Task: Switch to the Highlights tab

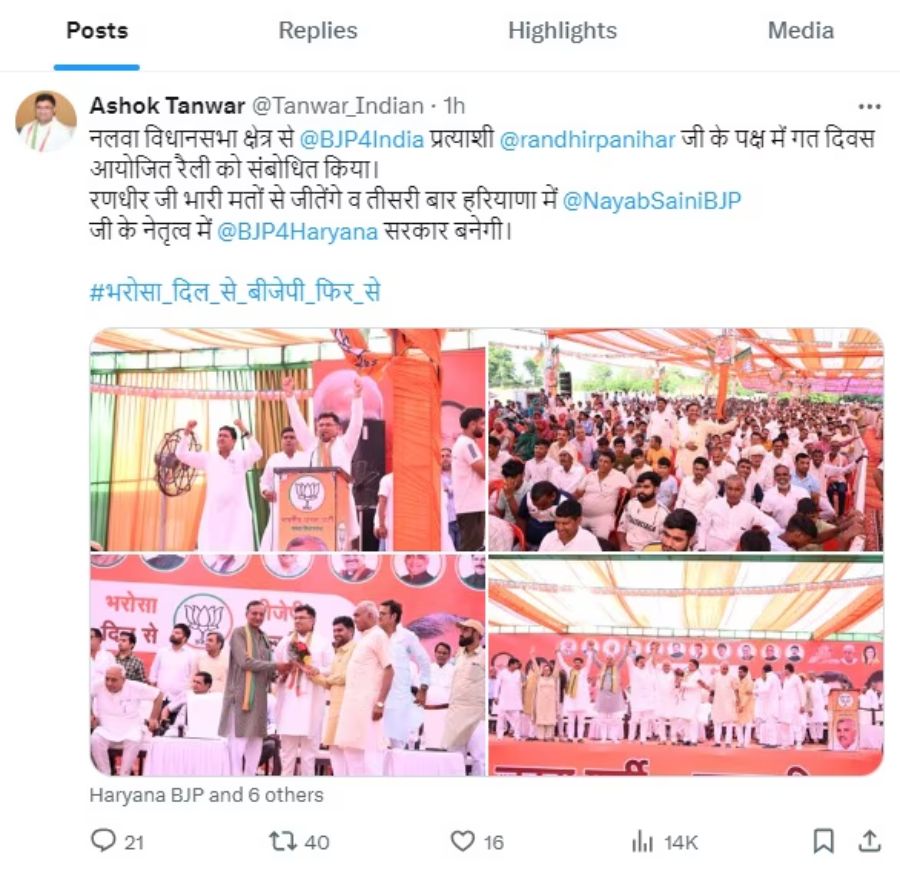Action: coord(562,30)
